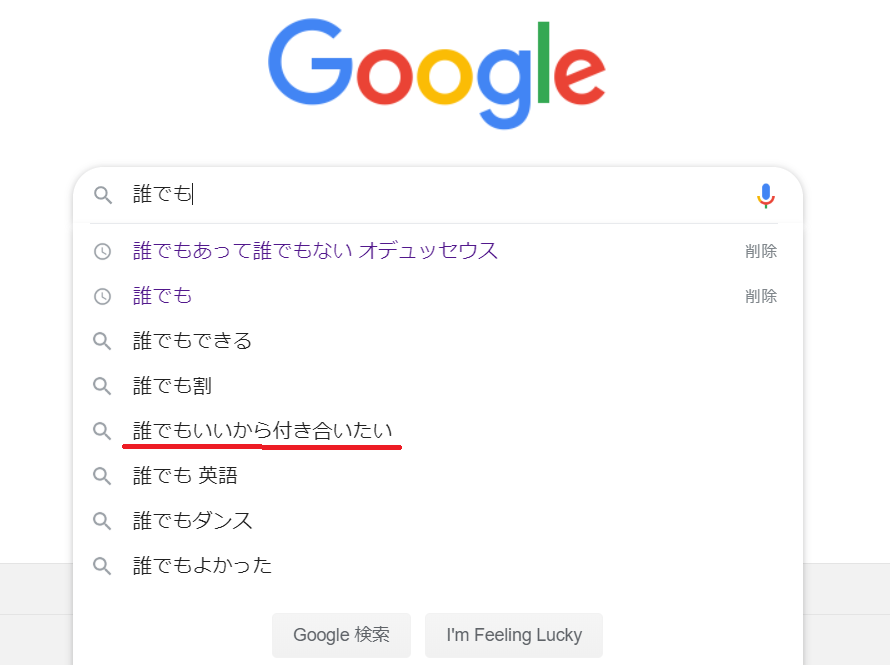The image size is (890, 667).
Task: Click the search icon next to 誰でも割
Action: (x=102, y=386)
